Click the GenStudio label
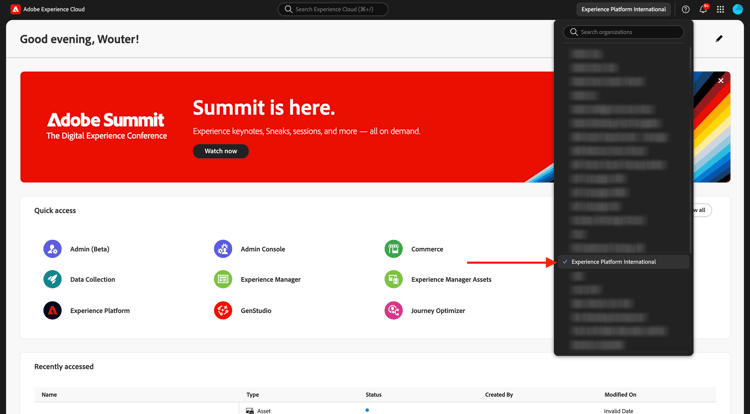This screenshot has width=750, height=414. pyautogui.click(x=256, y=311)
